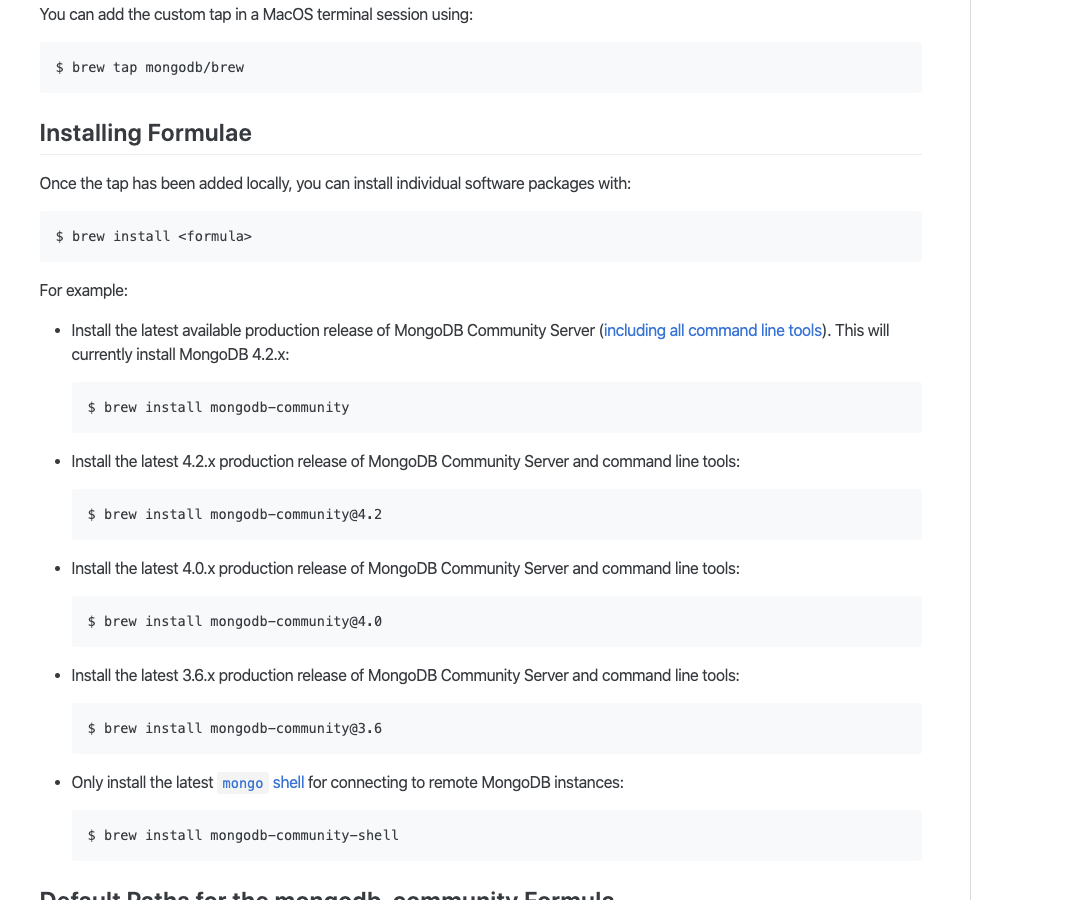Click the sentence about adding the custom tap
The width and height of the screenshot is (1075, 900).
pyautogui.click(x=256, y=14)
